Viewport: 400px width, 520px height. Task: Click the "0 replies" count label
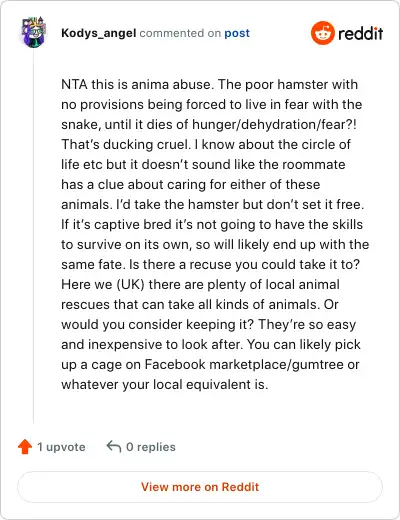point(151,447)
